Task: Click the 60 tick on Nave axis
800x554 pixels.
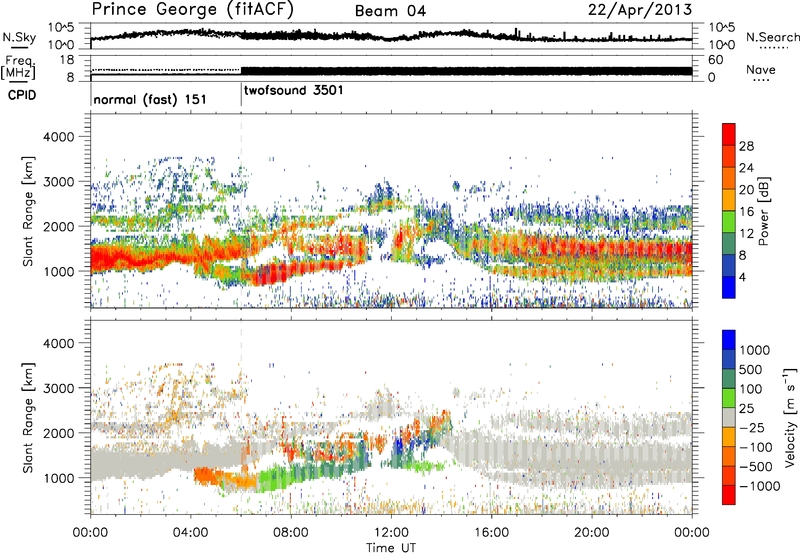Action: coord(715,60)
